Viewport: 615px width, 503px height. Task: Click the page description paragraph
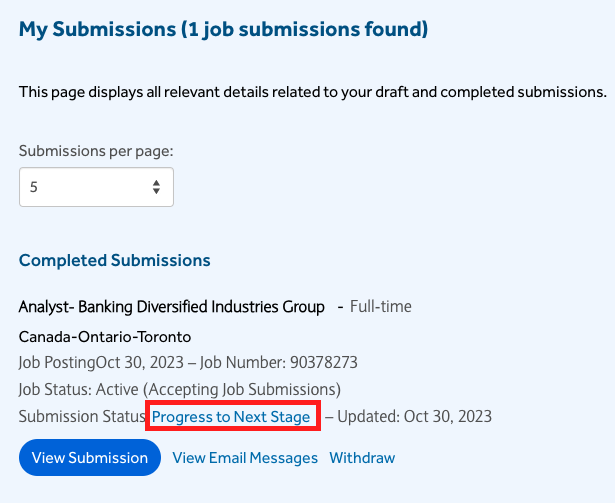[312, 92]
